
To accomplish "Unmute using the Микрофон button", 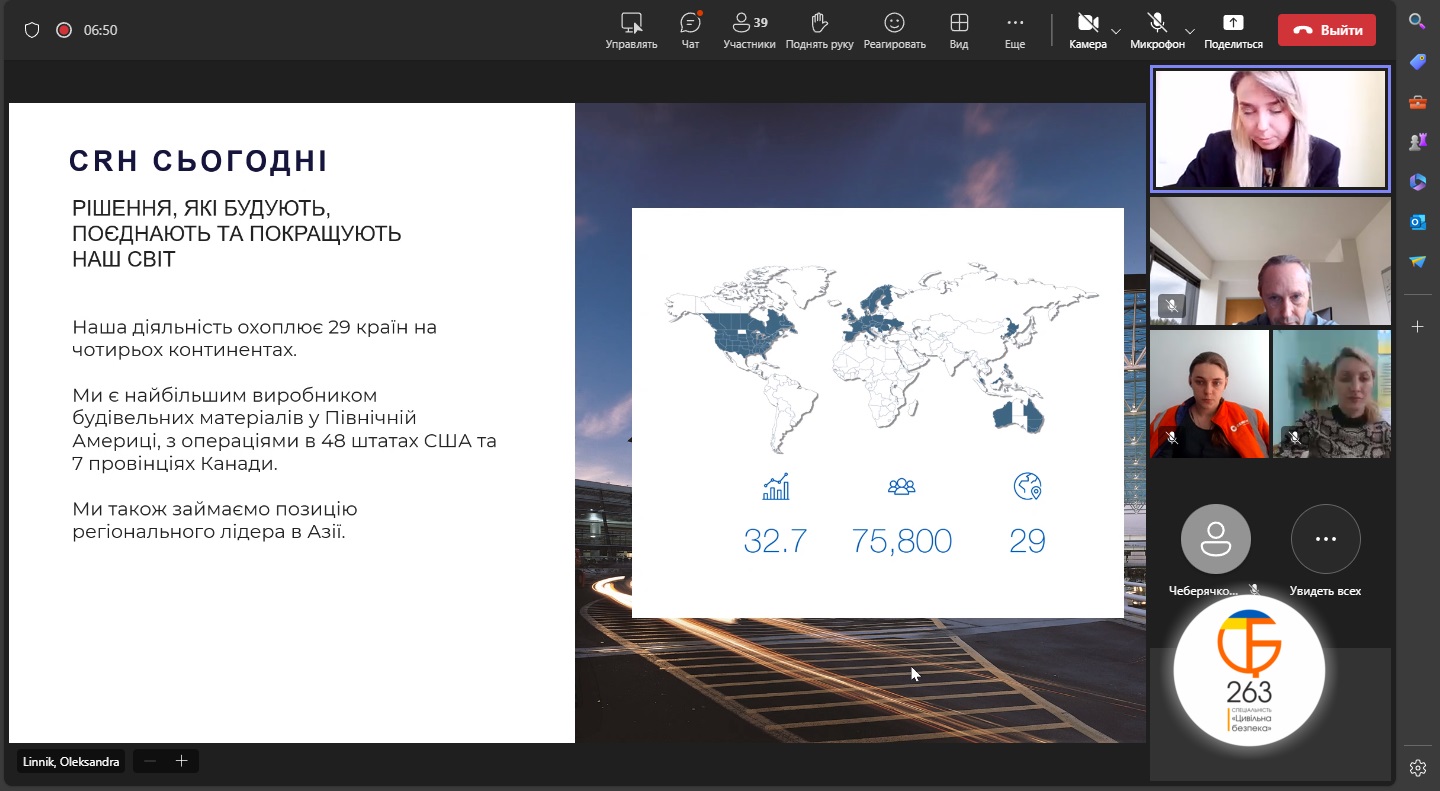I will point(1158,31).
